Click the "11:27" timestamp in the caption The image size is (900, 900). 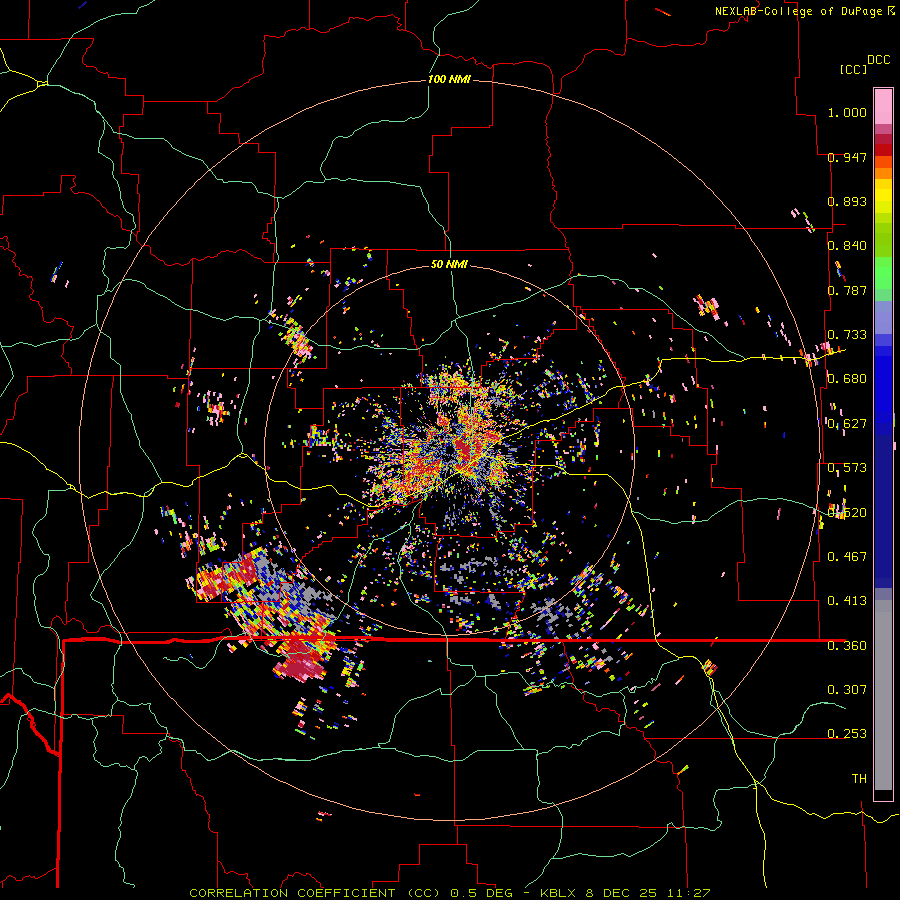(x=689, y=893)
